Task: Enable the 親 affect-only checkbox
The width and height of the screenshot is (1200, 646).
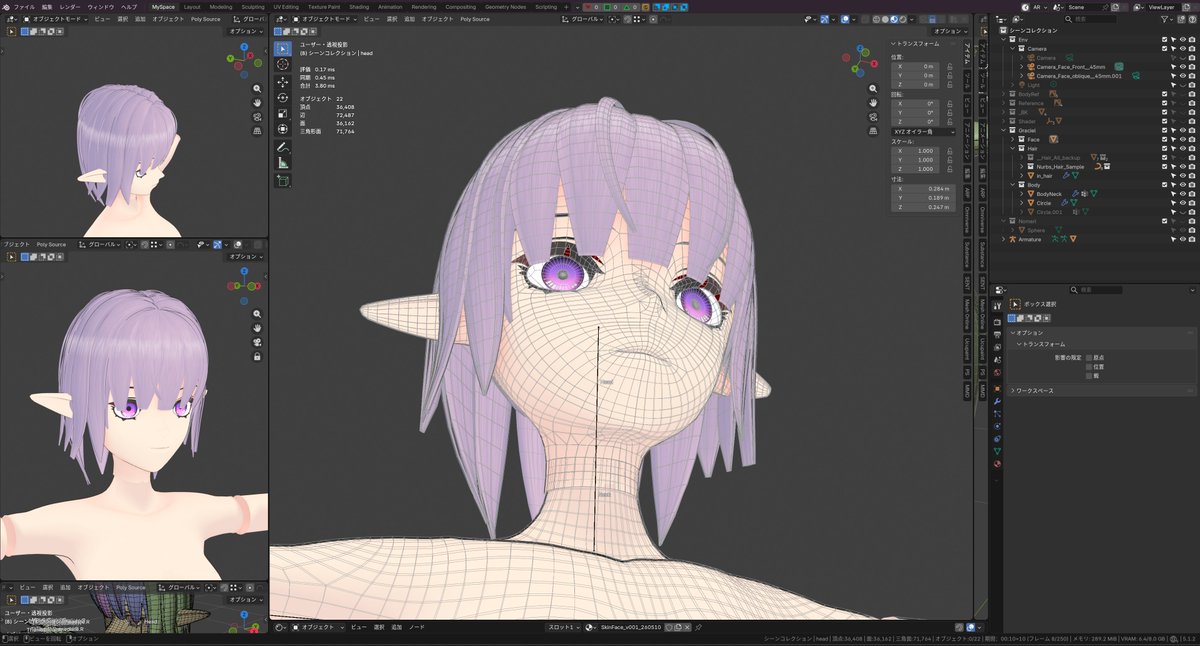Action: pyautogui.click(x=1089, y=375)
